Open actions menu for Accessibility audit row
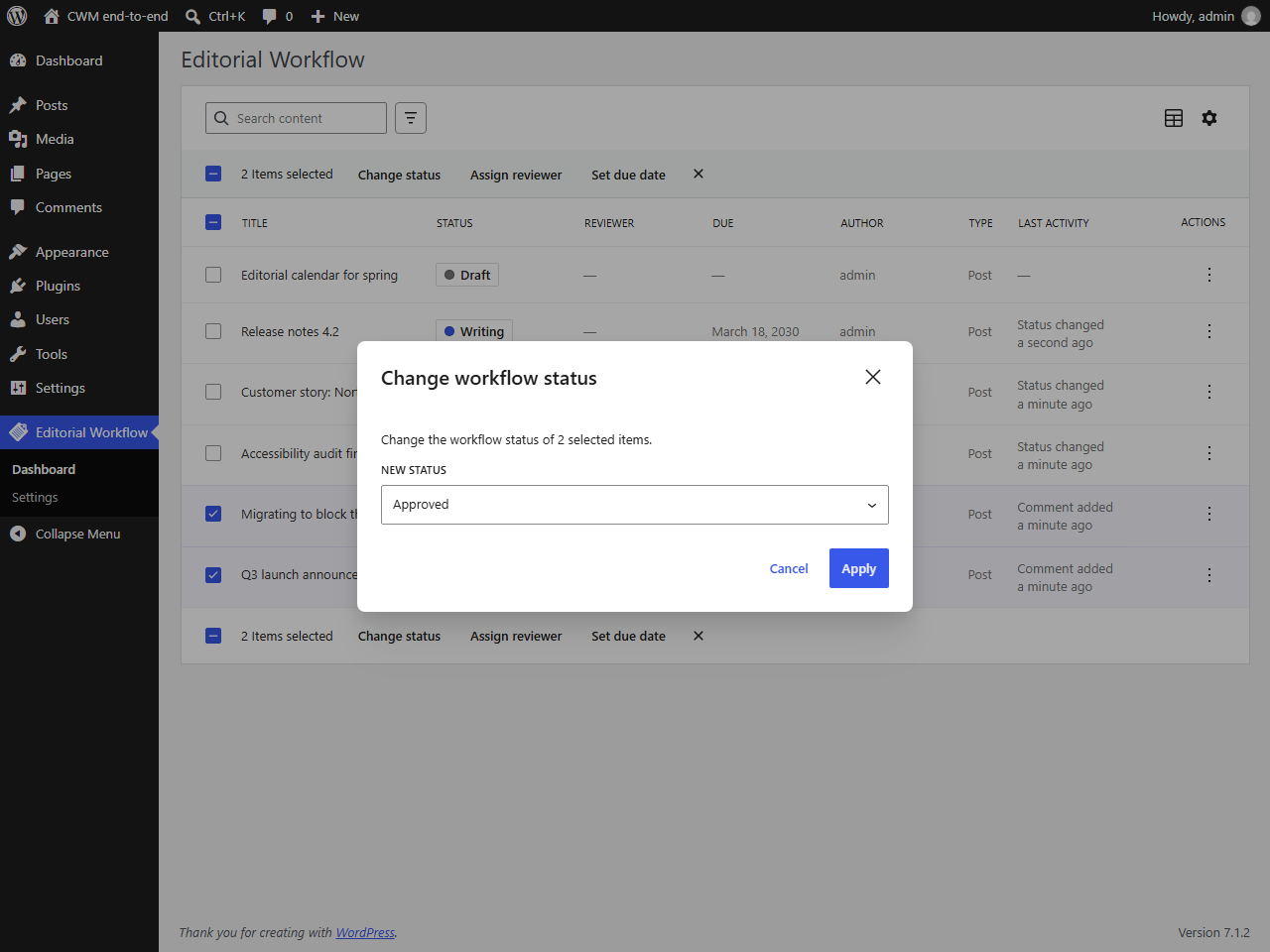The image size is (1270, 952). pos(1209,453)
